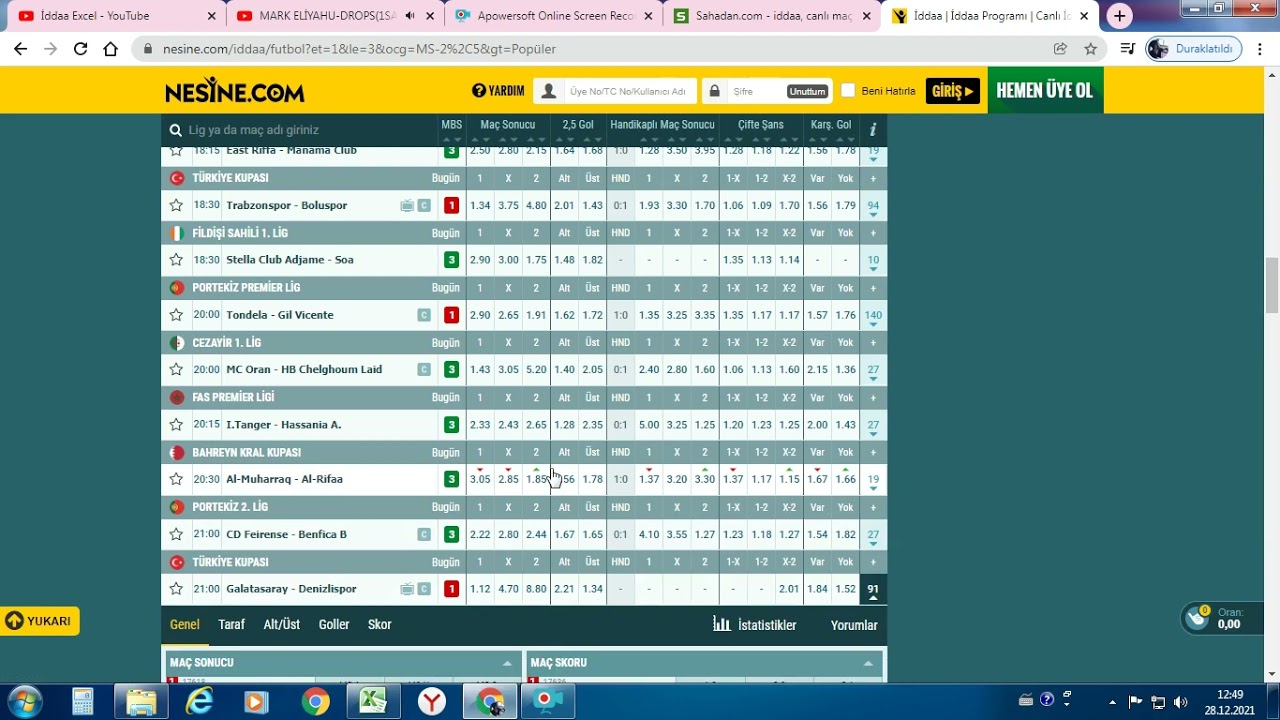Click the info icon in the odds header
The height and width of the screenshot is (720, 1280).
tap(873, 129)
